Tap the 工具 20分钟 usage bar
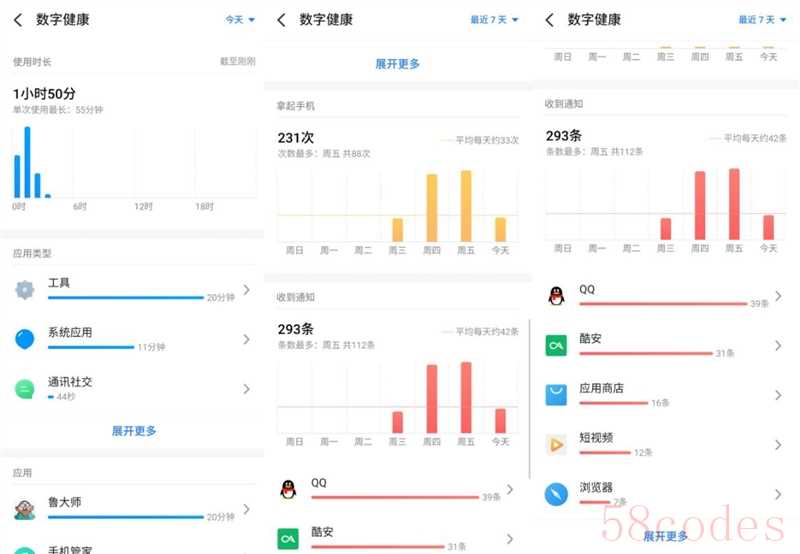800x554 pixels. (x=126, y=297)
